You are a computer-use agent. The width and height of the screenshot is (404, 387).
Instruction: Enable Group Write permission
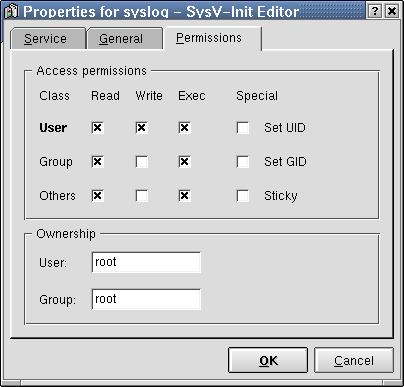pos(142,162)
